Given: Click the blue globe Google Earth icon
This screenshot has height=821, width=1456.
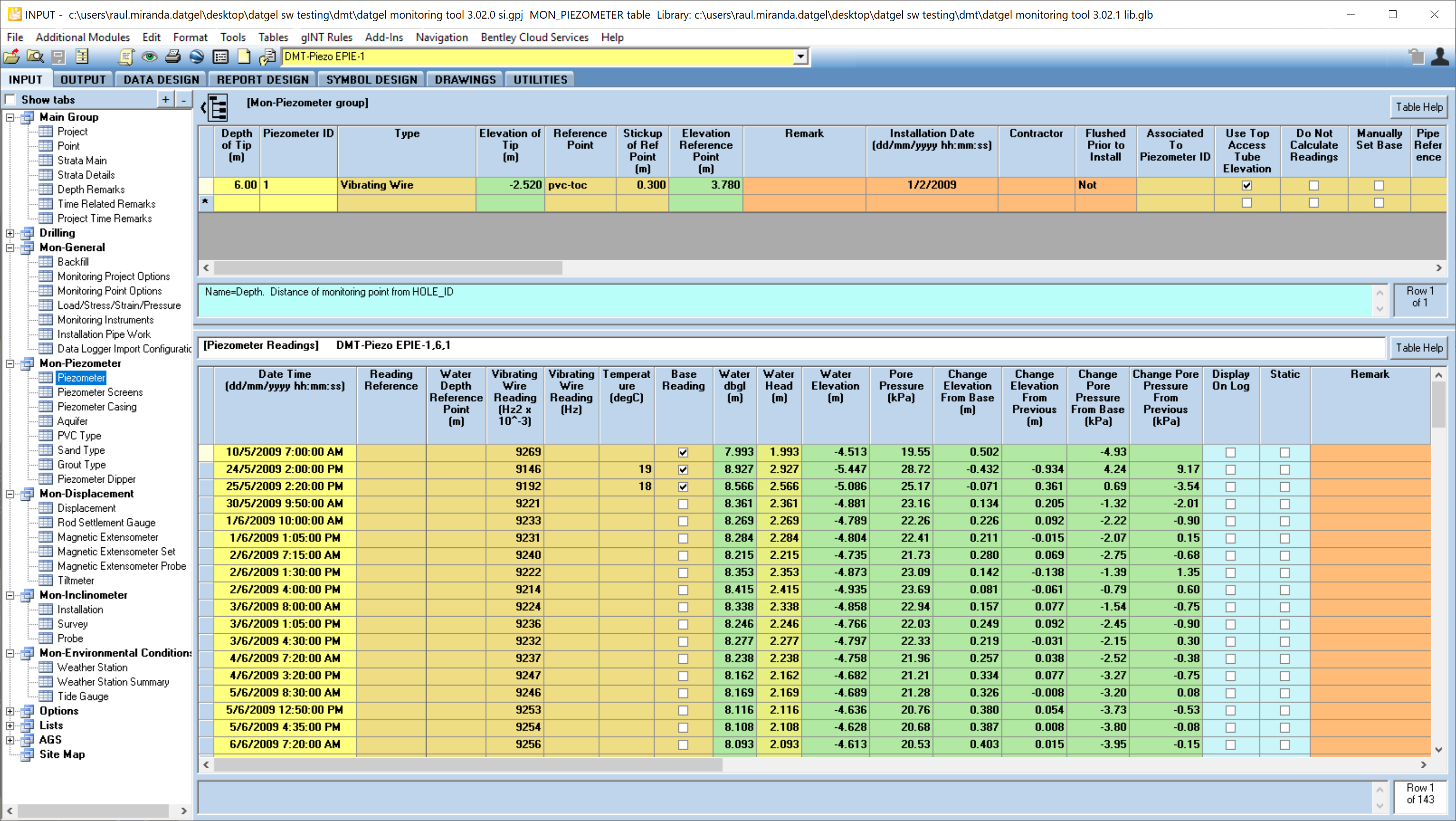Looking at the screenshot, I should point(196,56).
